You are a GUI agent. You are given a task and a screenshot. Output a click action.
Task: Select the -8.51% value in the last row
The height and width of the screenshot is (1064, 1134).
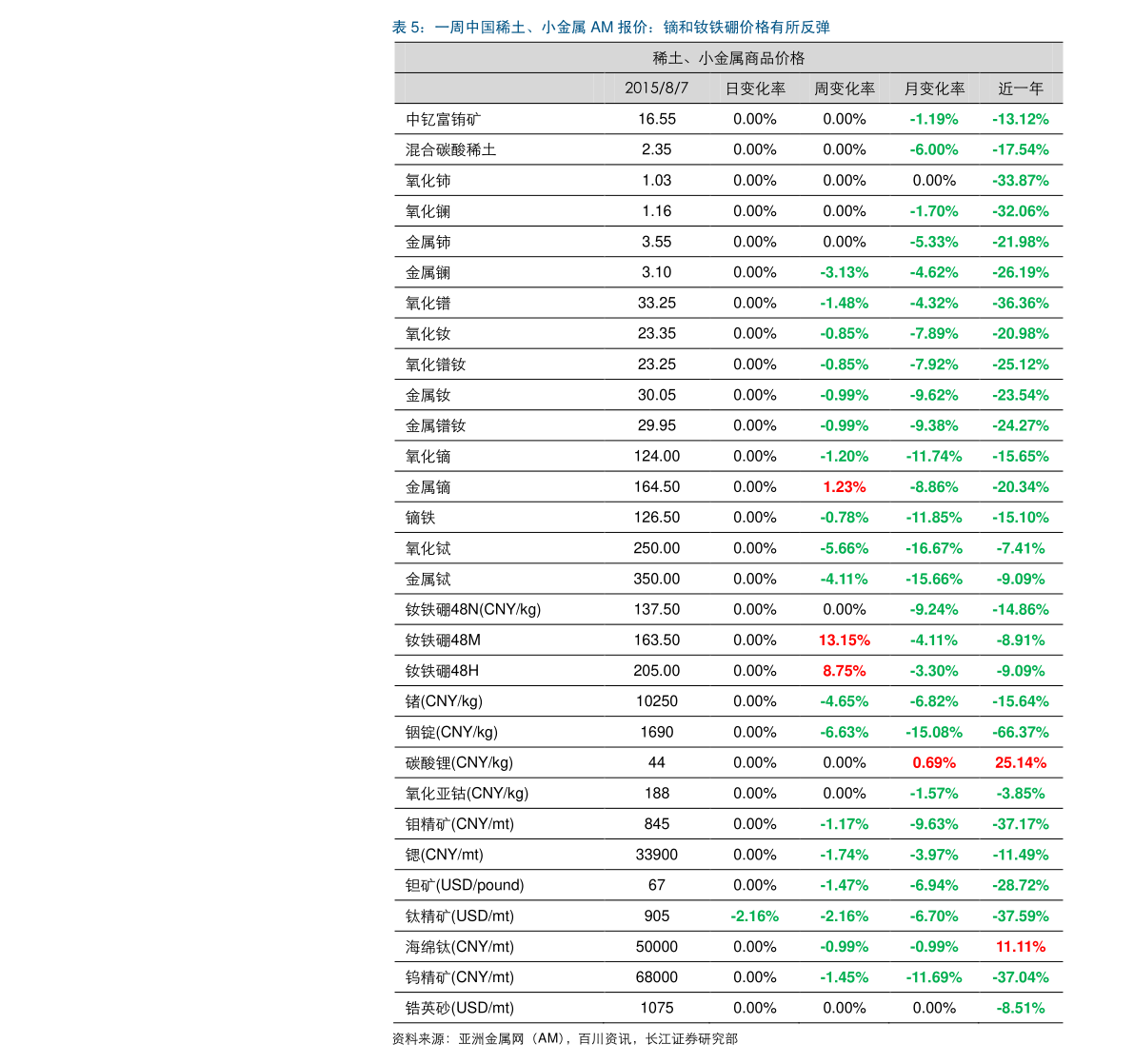coord(1021,1009)
